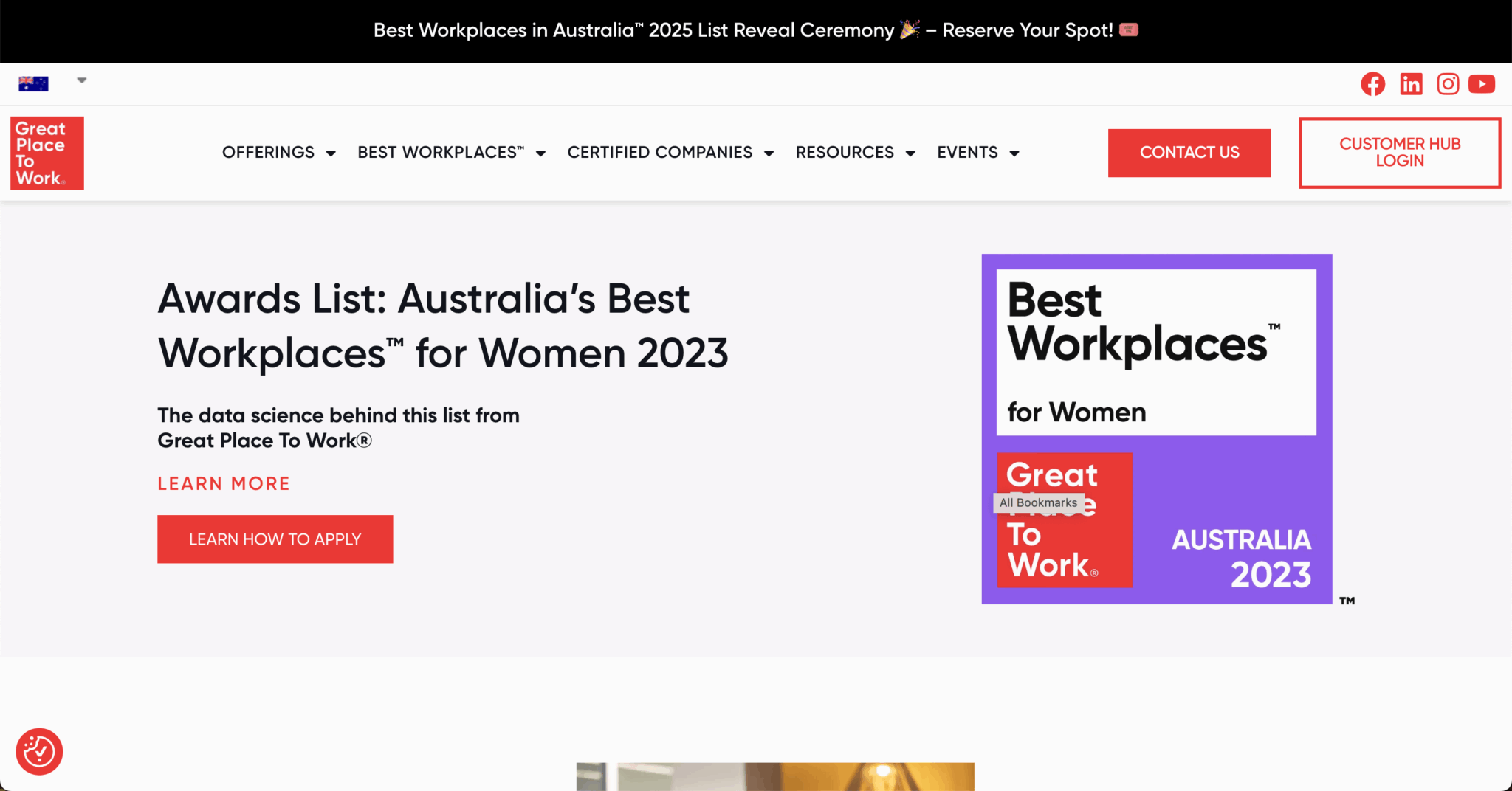Open the CERTIFIED COMPANIES nav item

660,153
